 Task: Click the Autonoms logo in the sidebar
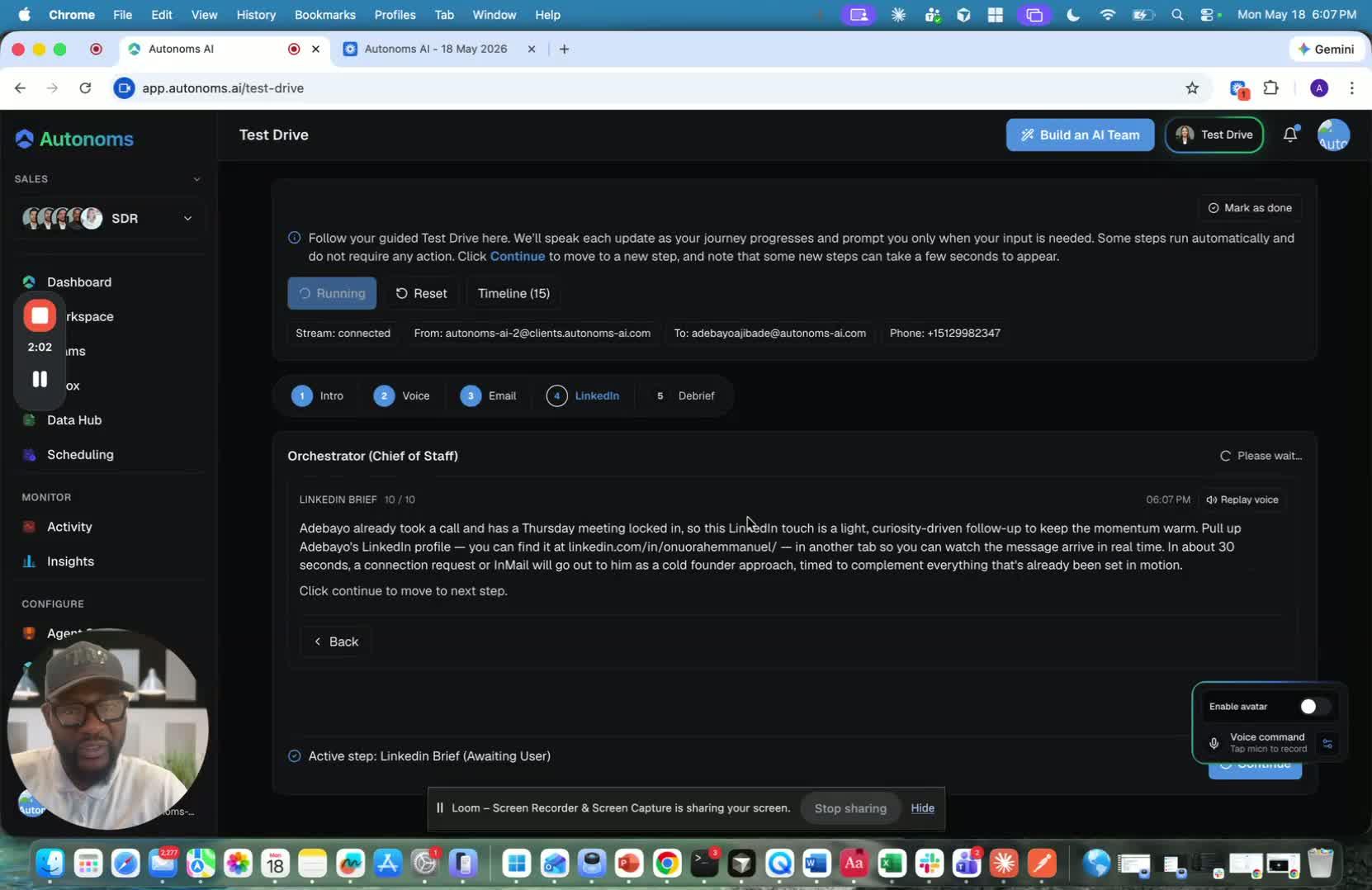click(x=74, y=139)
